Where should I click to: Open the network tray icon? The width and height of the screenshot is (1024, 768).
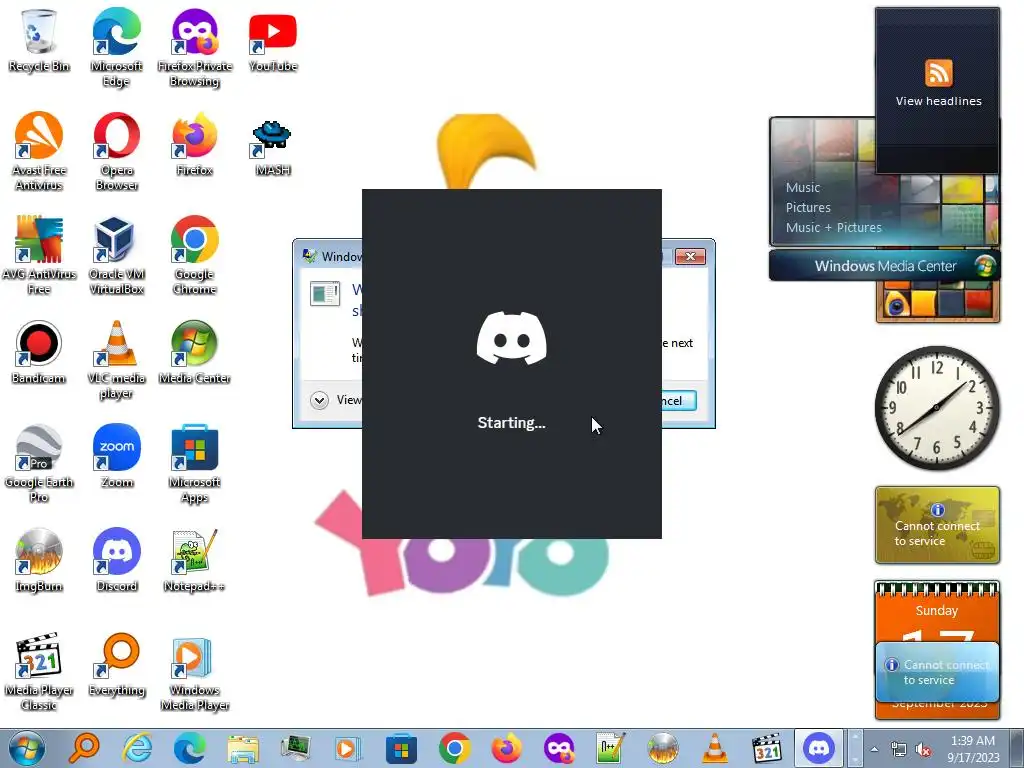coord(899,750)
